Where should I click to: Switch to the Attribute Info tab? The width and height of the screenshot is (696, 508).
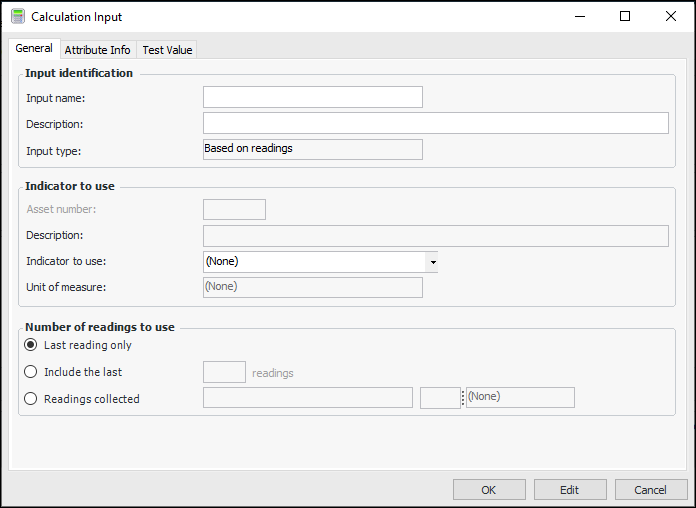pyautogui.click(x=97, y=50)
